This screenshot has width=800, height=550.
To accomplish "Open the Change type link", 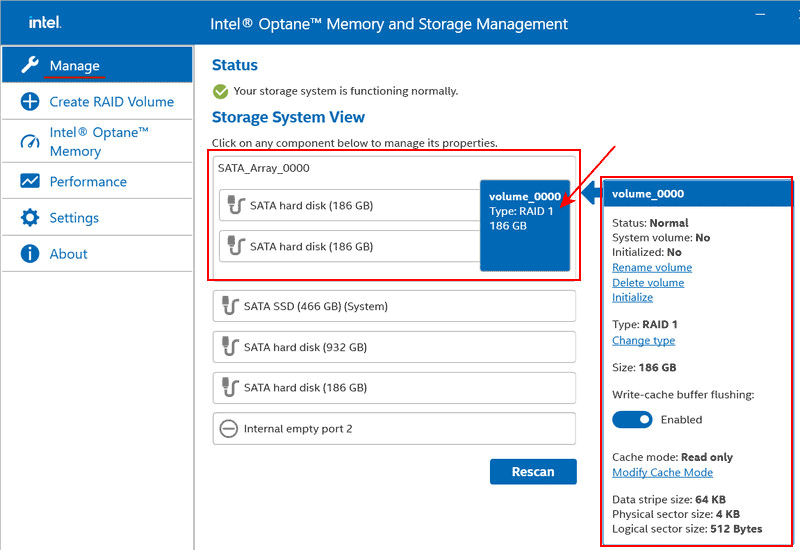I will tap(643, 340).
